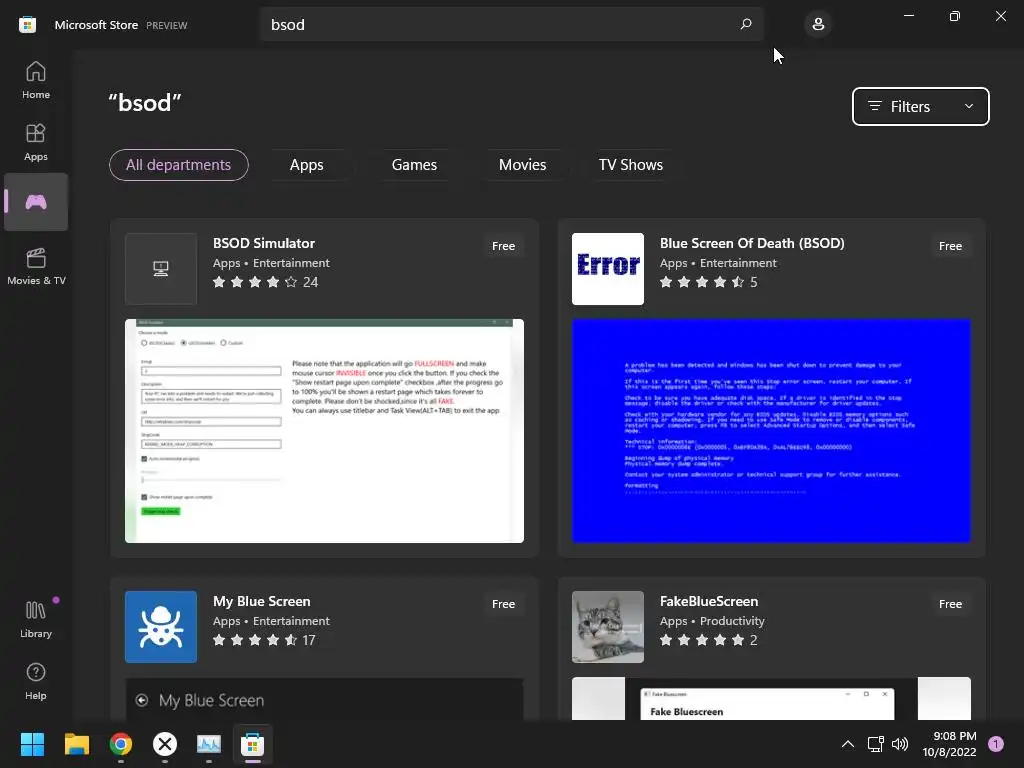
Task: Click the search magnifier icon
Action: [746, 24]
